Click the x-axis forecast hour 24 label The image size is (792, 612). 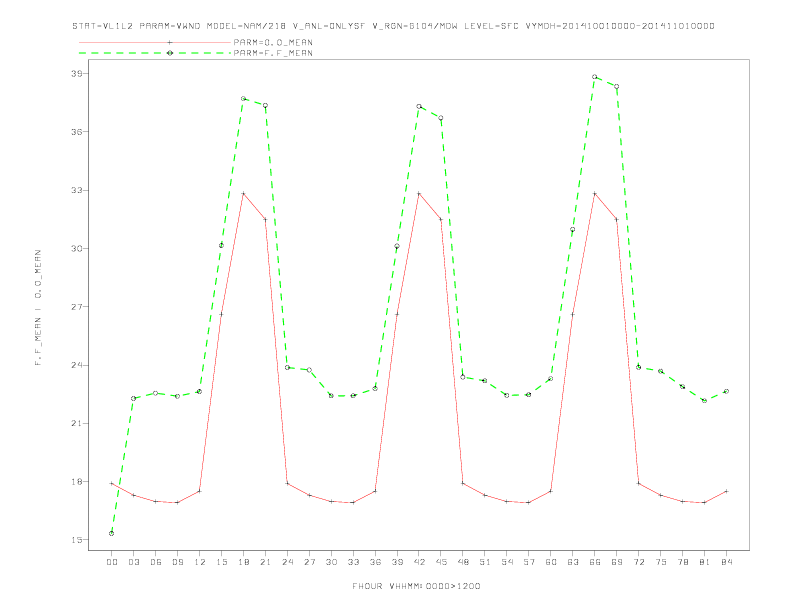pyautogui.click(x=287, y=562)
